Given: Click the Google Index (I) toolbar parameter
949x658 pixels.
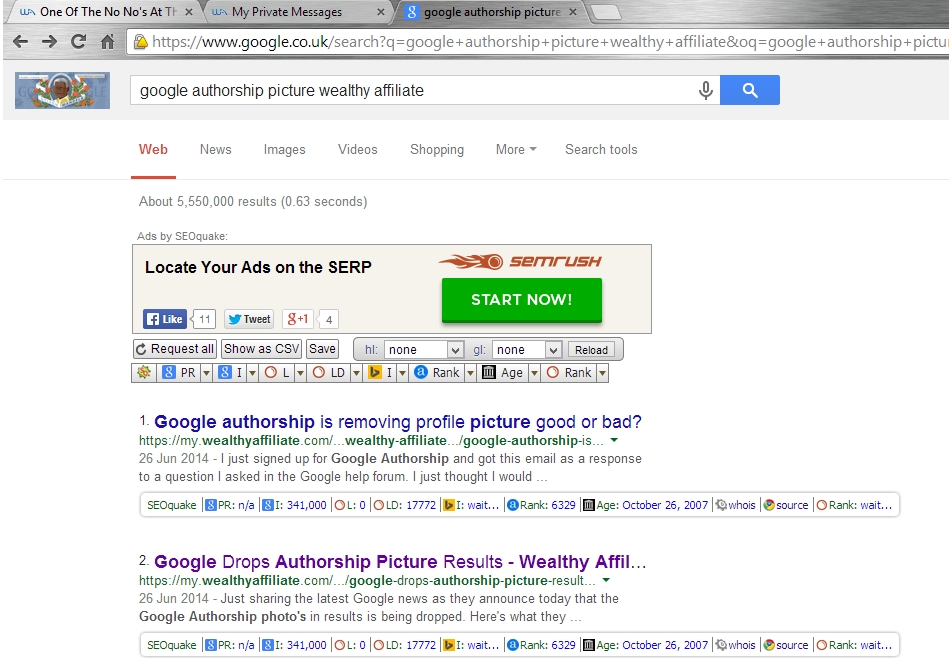Looking at the screenshot, I should pos(230,373).
